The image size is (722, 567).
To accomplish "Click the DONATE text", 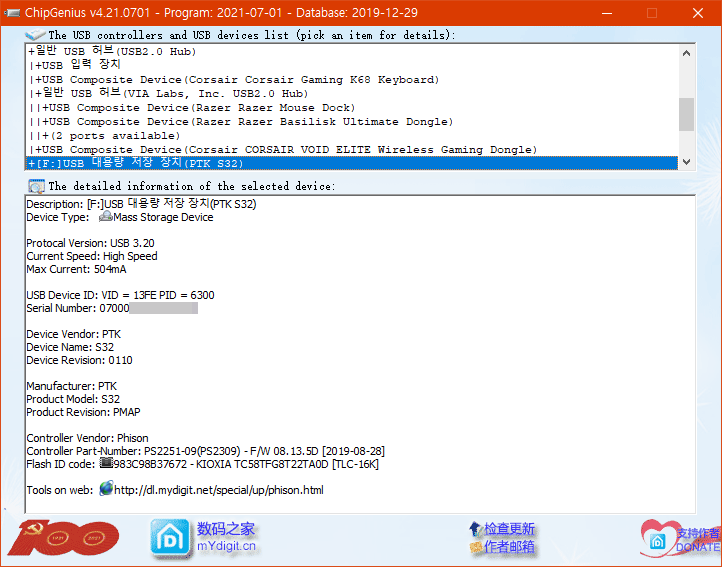I will [698, 547].
